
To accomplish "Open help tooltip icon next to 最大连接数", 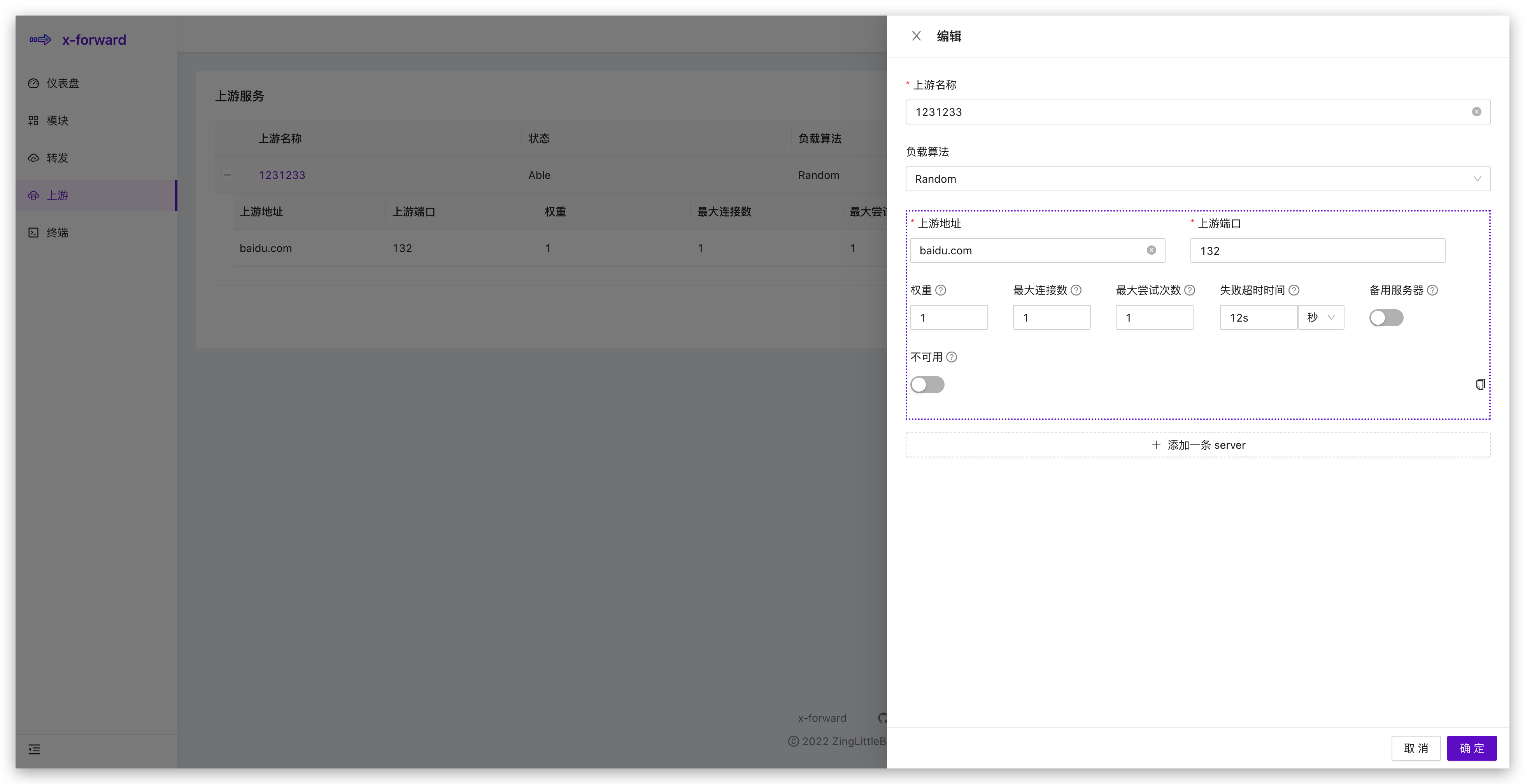I will (x=1076, y=290).
